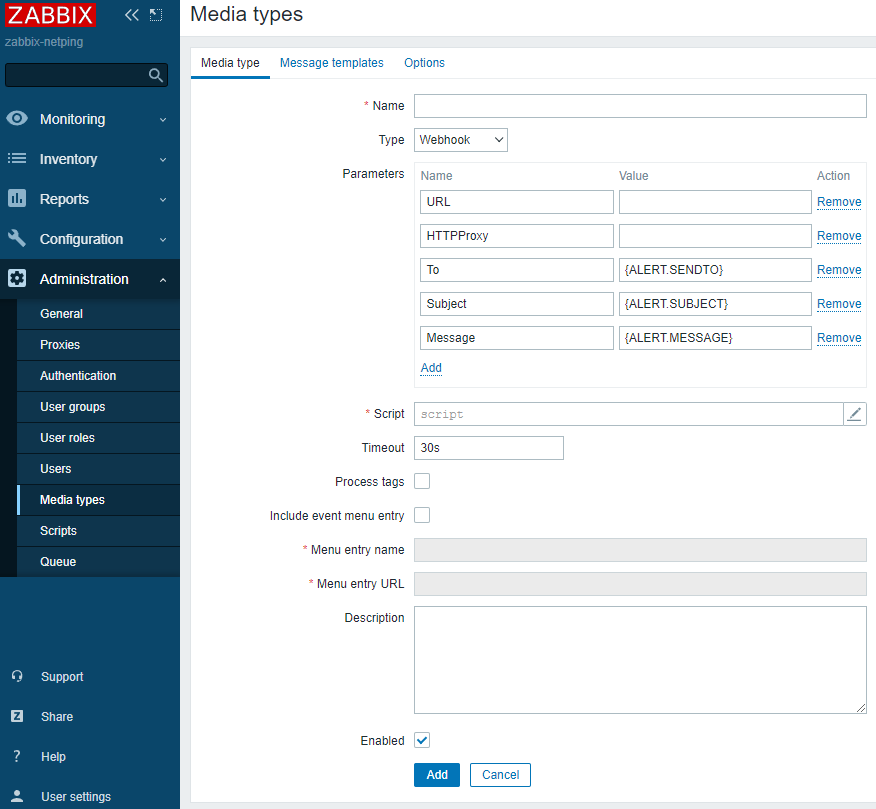Collapse the sidebar with double-chevron icon
The height and width of the screenshot is (809, 876).
(131, 15)
